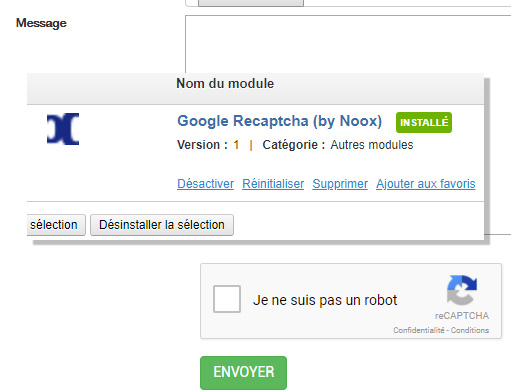Open the reCAPTCHA Confidentialité link
The height and width of the screenshot is (392, 511).
419,330
